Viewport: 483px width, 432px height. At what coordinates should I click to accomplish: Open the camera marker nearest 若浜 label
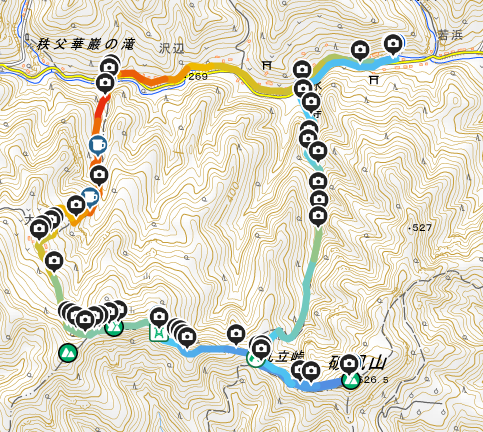[x=393, y=44]
